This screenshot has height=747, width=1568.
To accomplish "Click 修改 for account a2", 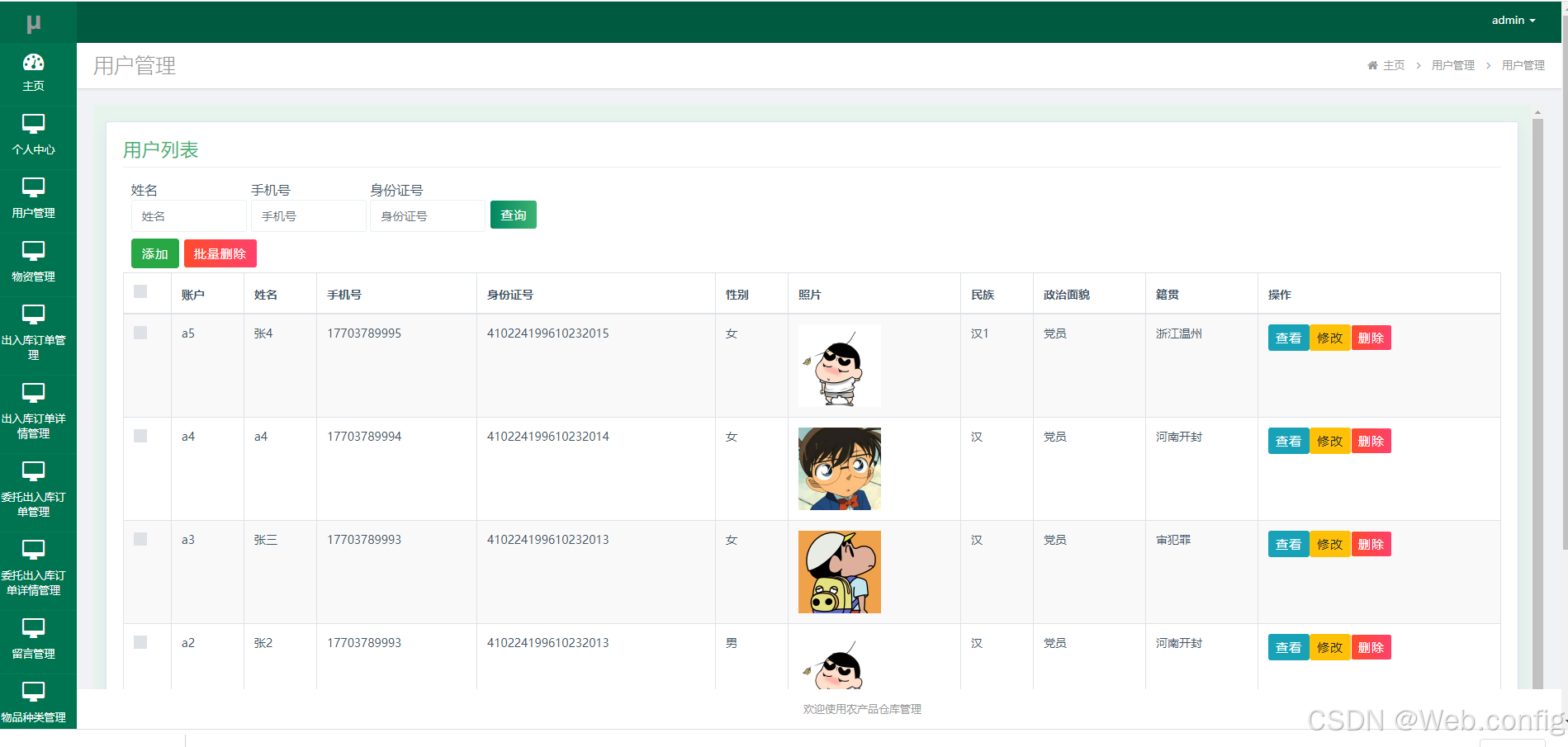I will click(x=1329, y=647).
